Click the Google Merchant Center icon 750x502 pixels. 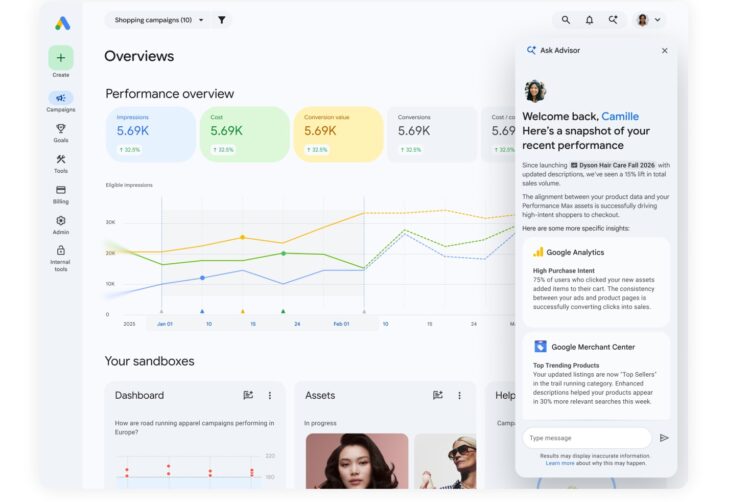click(540, 346)
